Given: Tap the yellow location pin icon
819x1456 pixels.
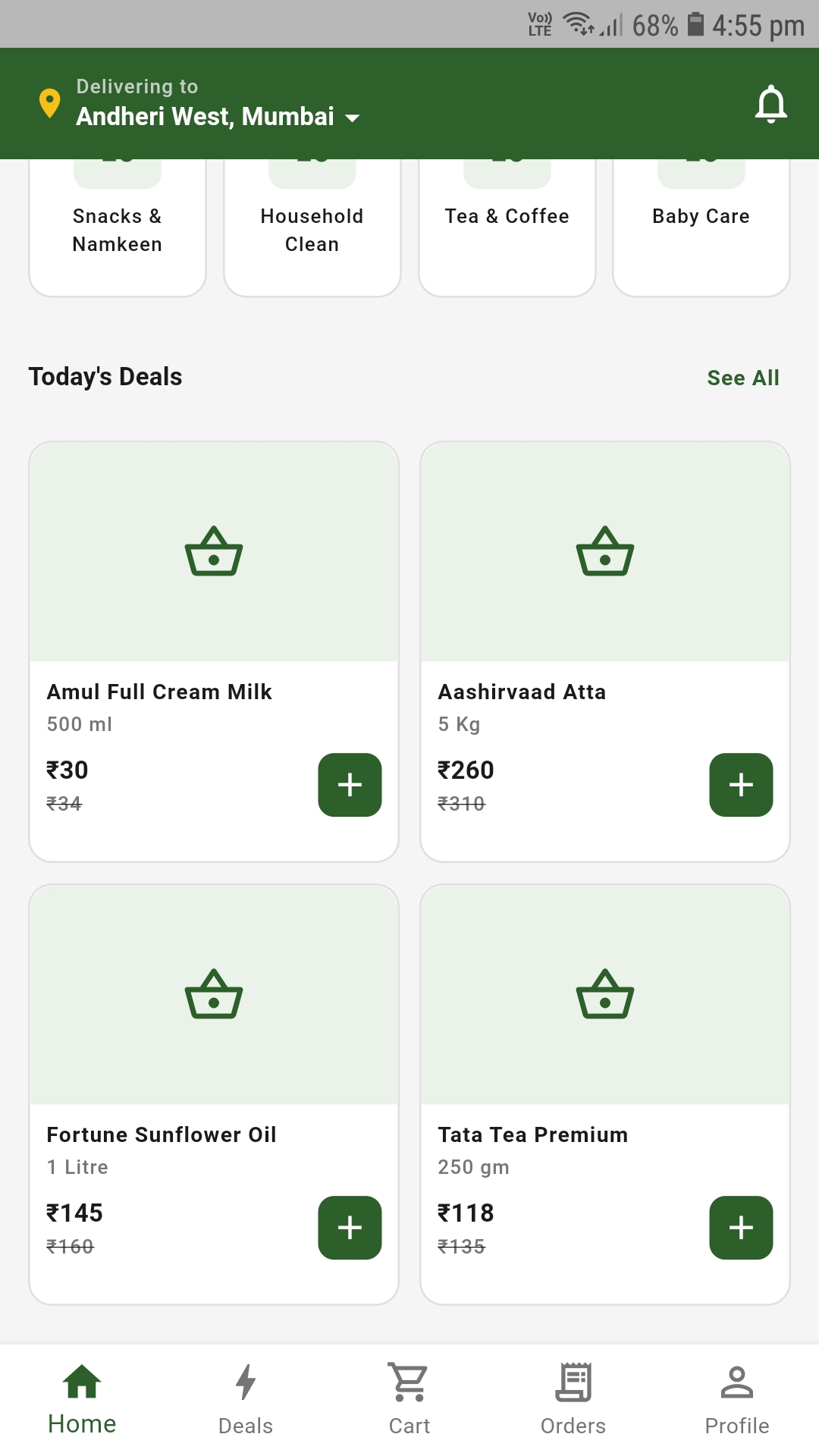Looking at the screenshot, I should [x=50, y=103].
